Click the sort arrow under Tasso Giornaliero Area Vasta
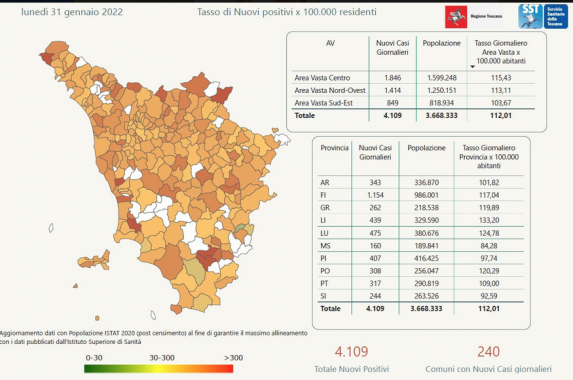The width and height of the screenshot is (573, 380). click(472, 66)
